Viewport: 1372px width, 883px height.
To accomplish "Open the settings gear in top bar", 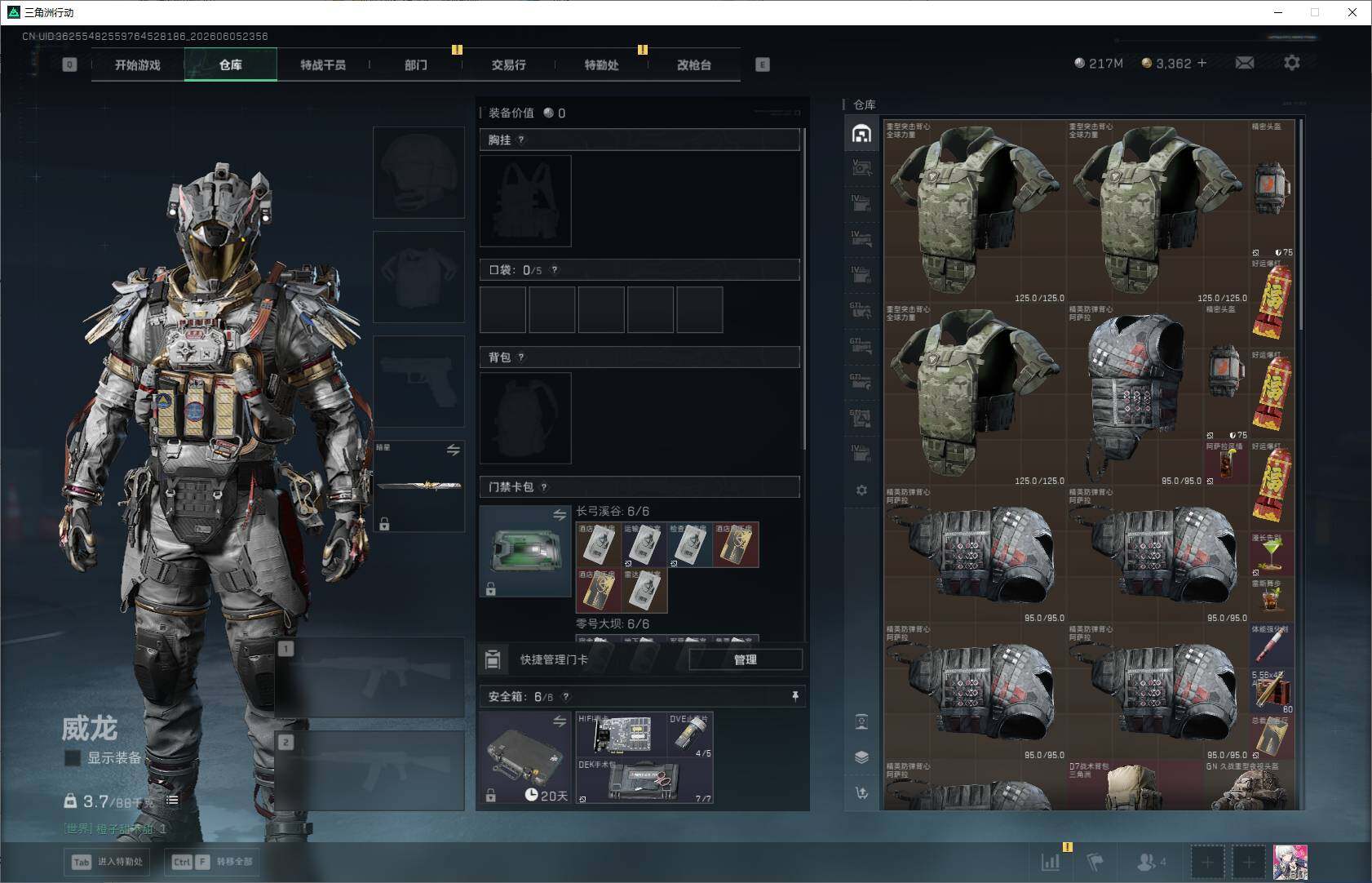I will pyautogui.click(x=1292, y=63).
